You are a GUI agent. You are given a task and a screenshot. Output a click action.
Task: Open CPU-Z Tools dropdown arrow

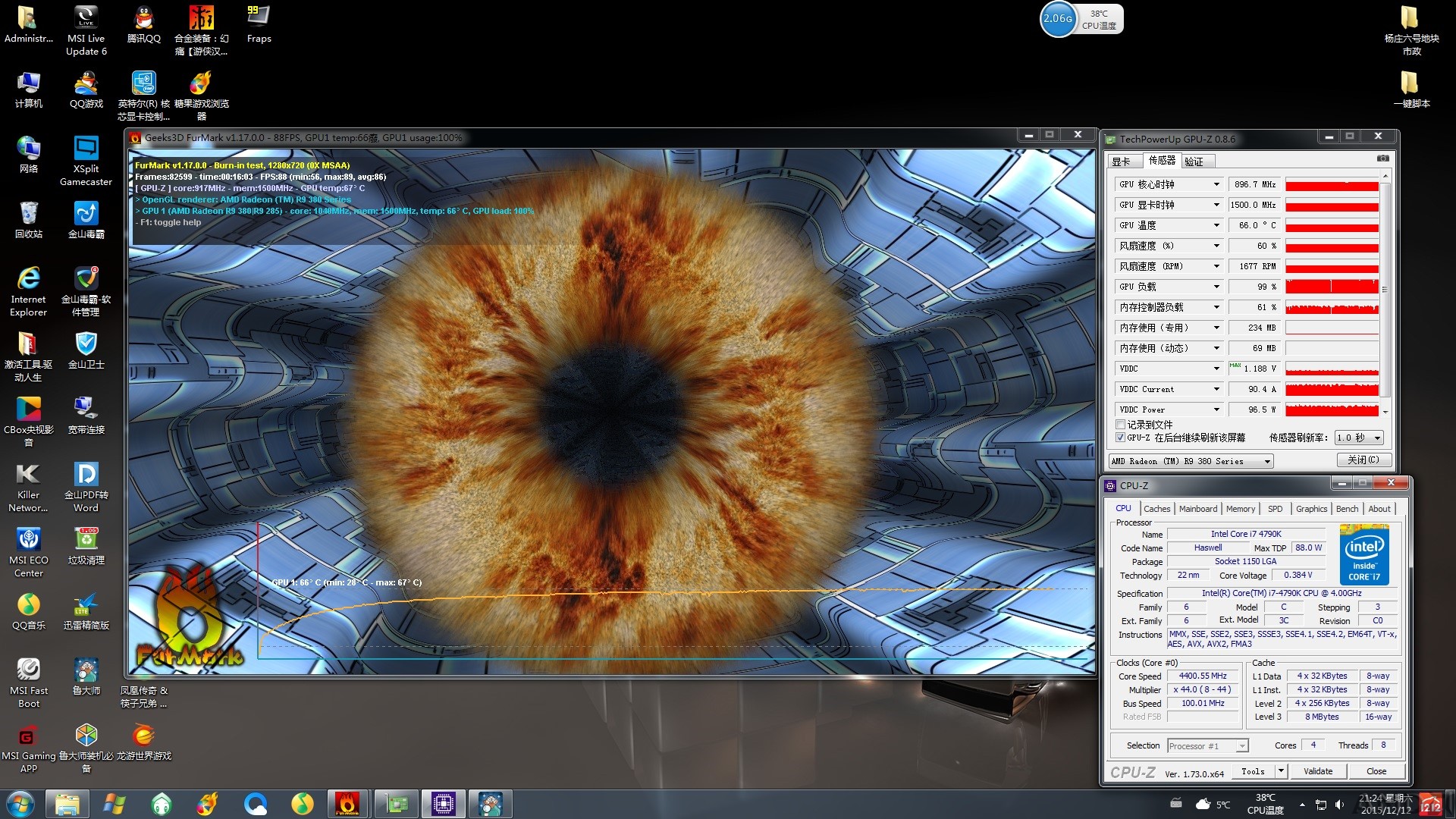pos(1281,771)
